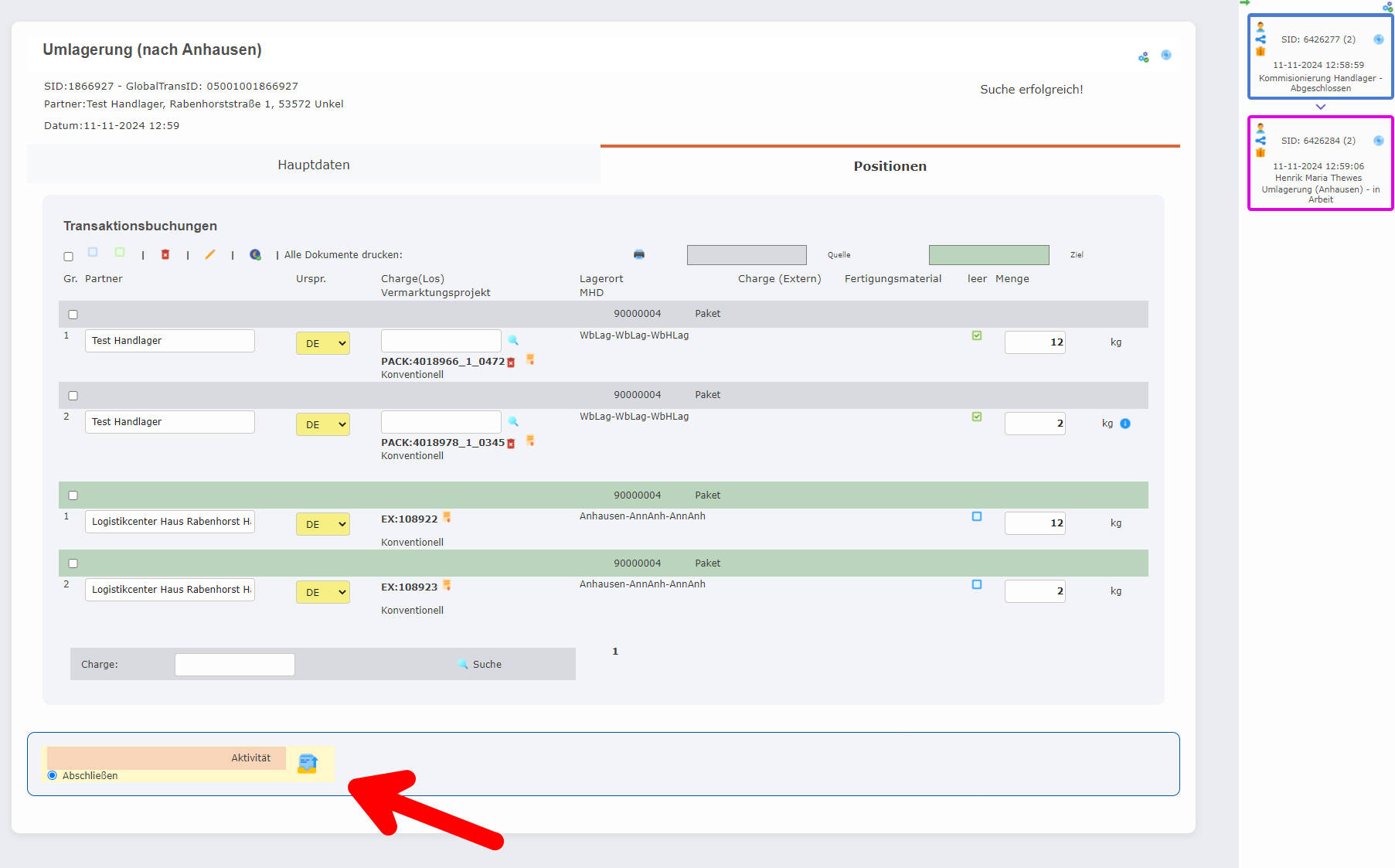1395x868 pixels.
Task: Toggle the checked leer box in first row
Action: [x=977, y=335]
